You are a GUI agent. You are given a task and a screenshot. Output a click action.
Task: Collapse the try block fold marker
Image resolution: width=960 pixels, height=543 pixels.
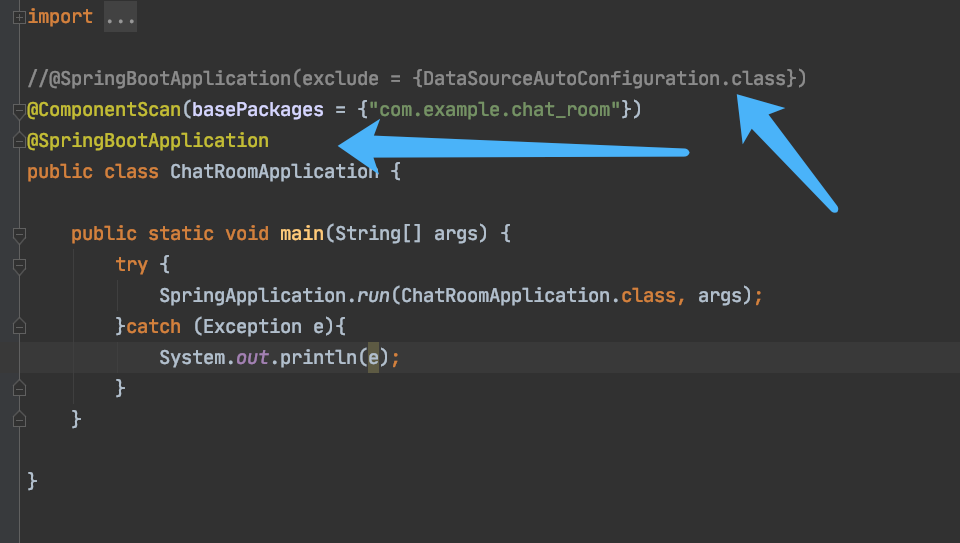click(19, 266)
